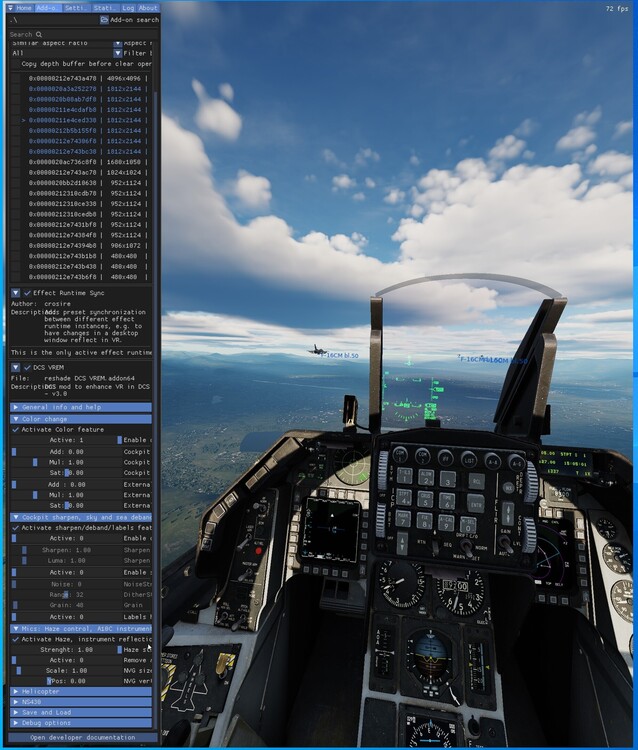638x750 pixels.
Task: Open the Log tab
Action: click(x=128, y=8)
